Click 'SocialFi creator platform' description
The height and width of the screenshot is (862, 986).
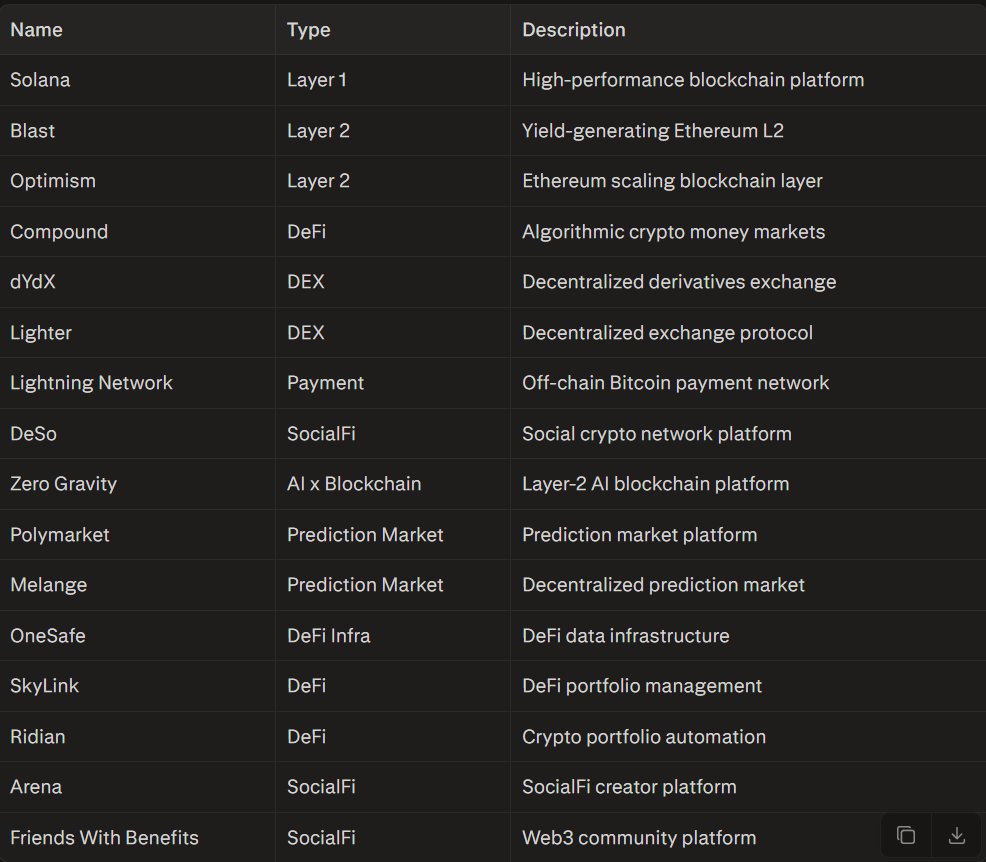(x=629, y=787)
